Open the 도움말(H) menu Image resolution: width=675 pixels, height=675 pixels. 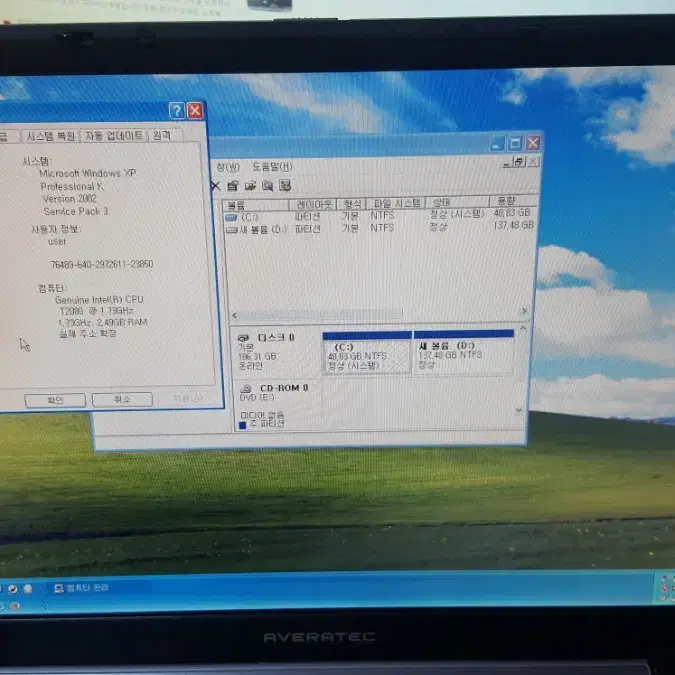272,166
